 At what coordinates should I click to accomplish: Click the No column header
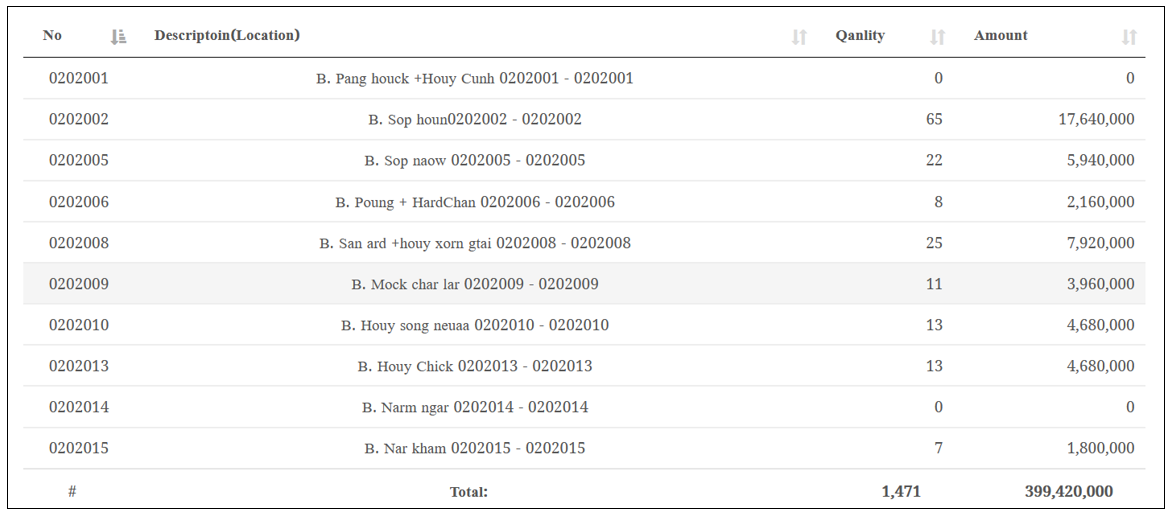[52, 35]
